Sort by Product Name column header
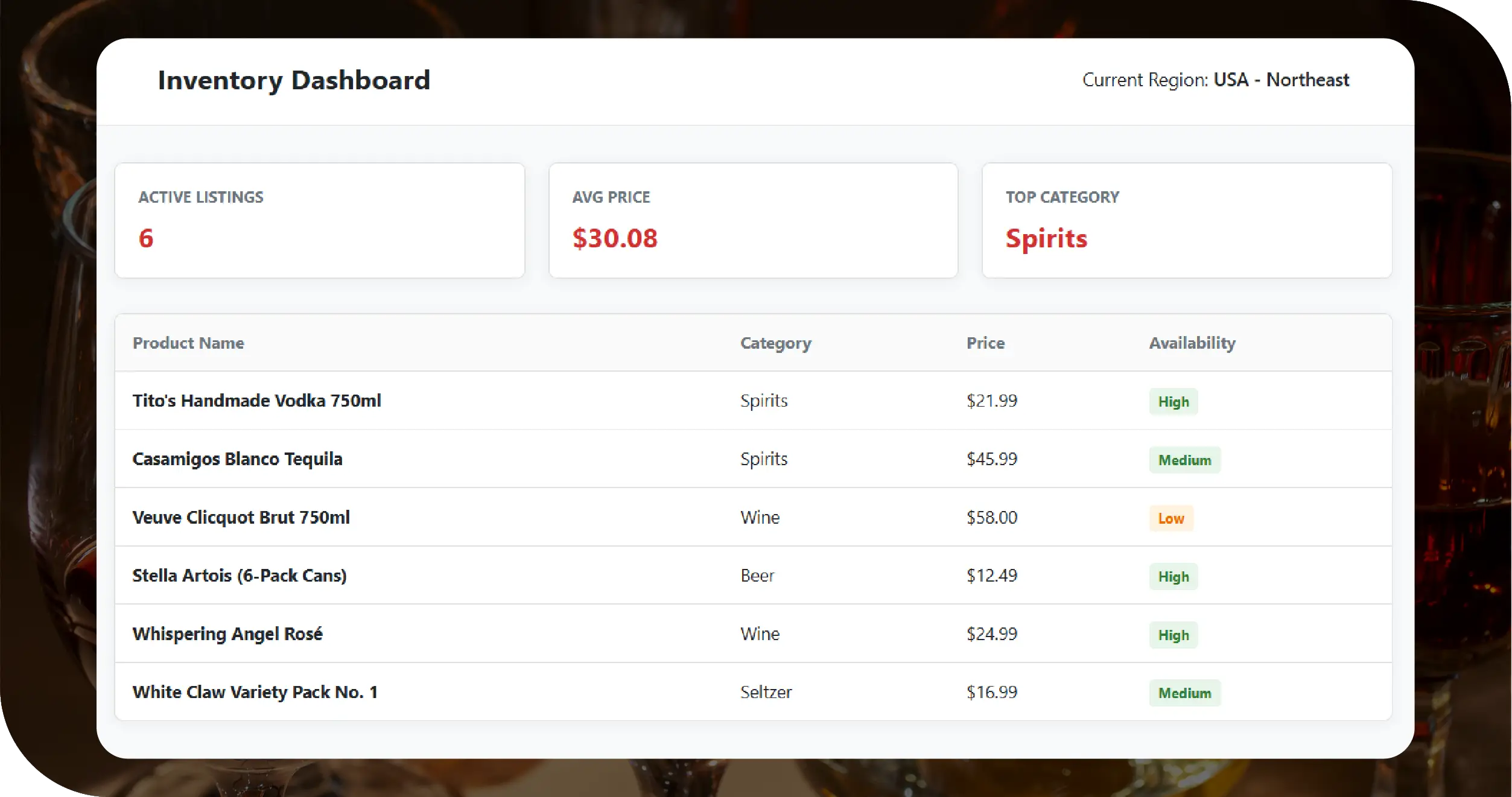 click(188, 343)
